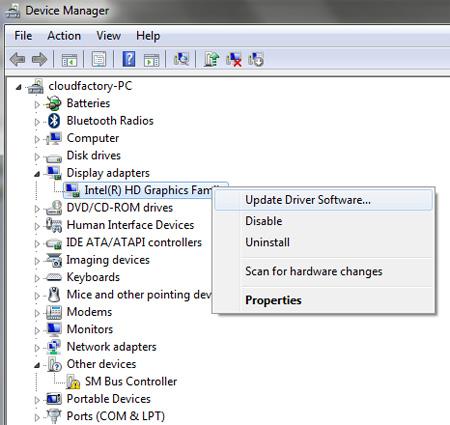Click the Mice pointing devices icon
The height and width of the screenshot is (425, 450).
coord(54,295)
